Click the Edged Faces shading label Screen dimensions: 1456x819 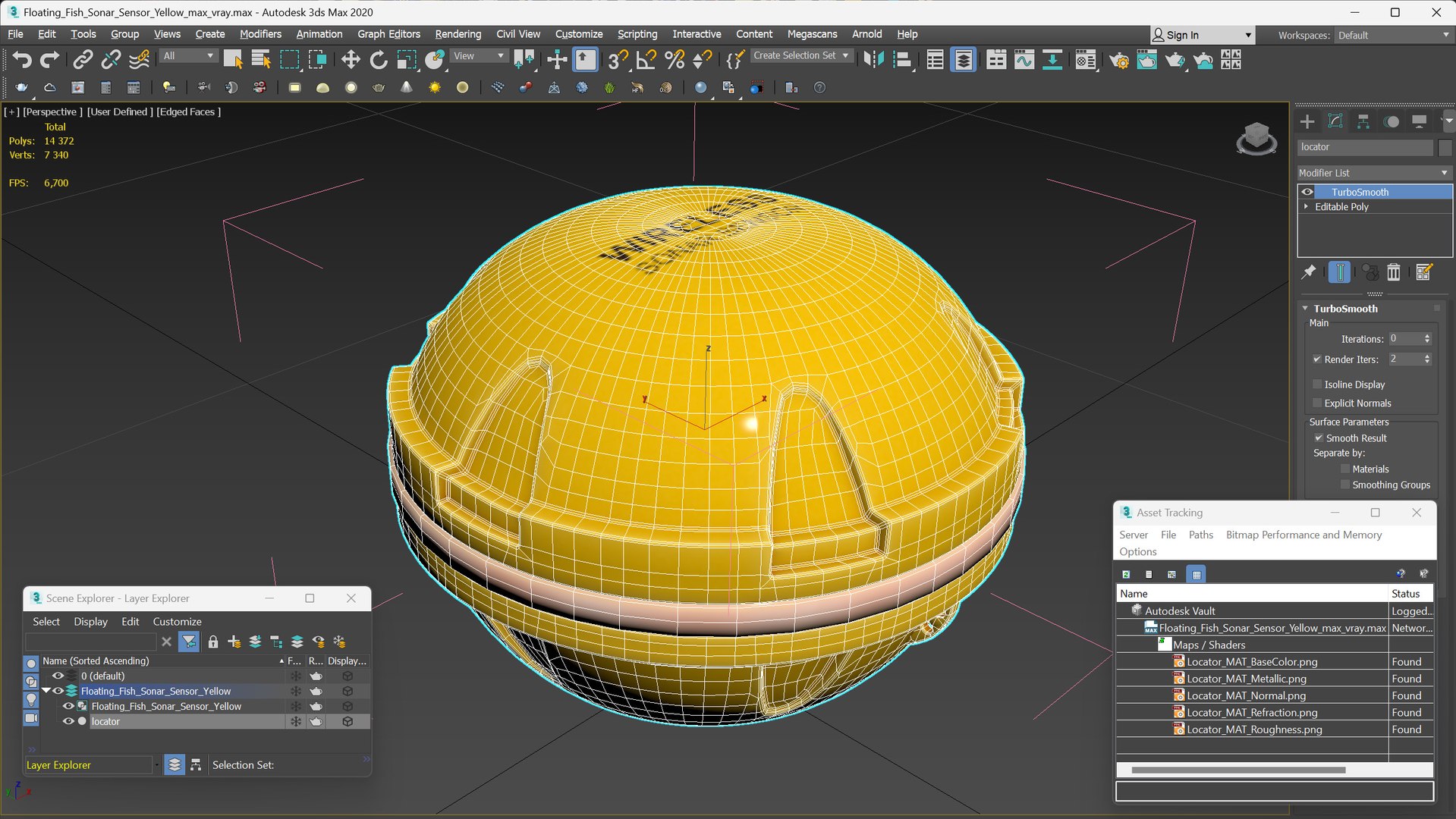click(x=189, y=111)
